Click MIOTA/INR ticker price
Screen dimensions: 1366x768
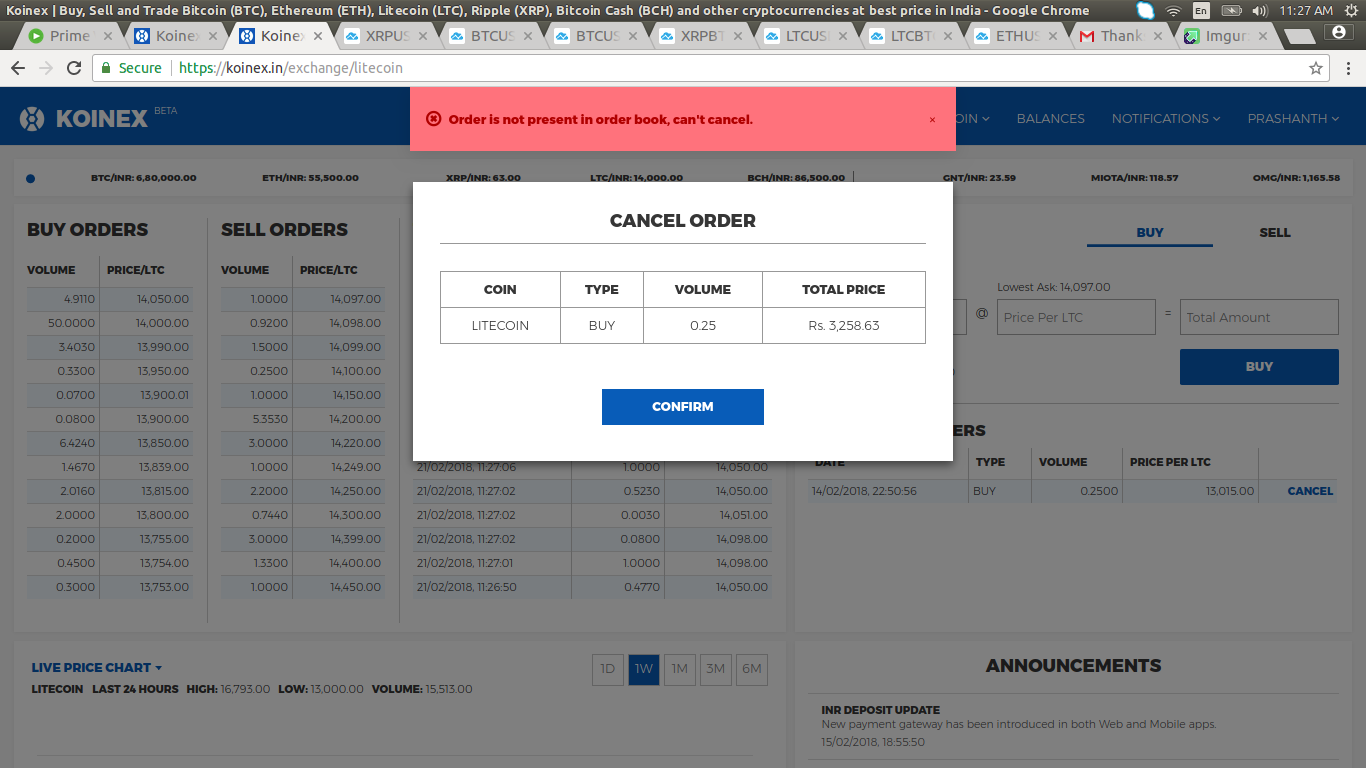1134,178
